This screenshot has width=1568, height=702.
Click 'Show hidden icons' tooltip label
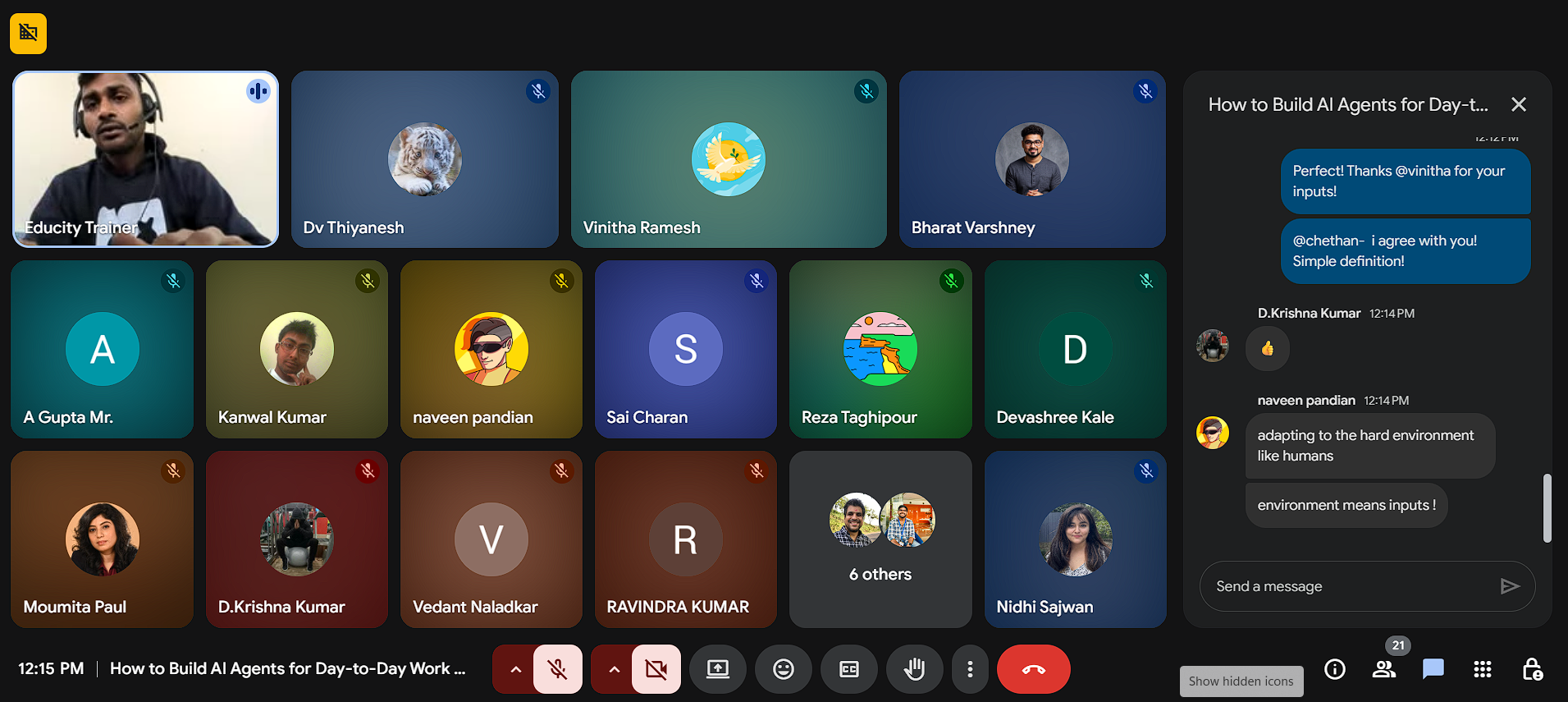[1241, 681]
